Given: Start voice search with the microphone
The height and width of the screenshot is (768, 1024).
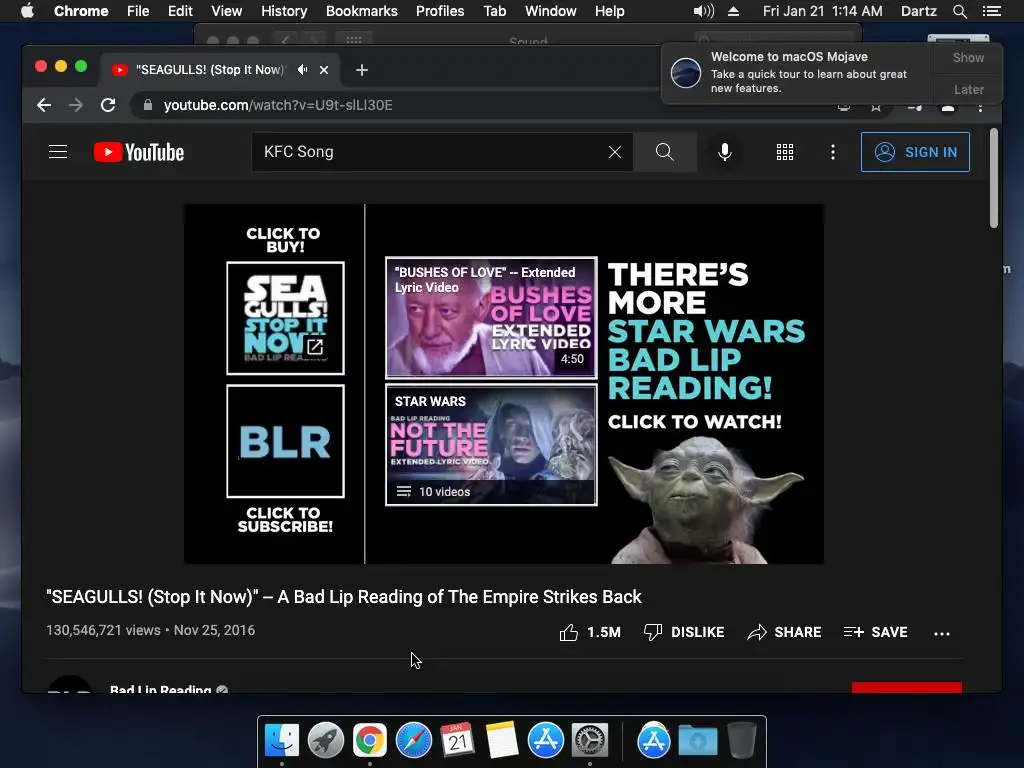Looking at the screenshot, I should 724,152.
